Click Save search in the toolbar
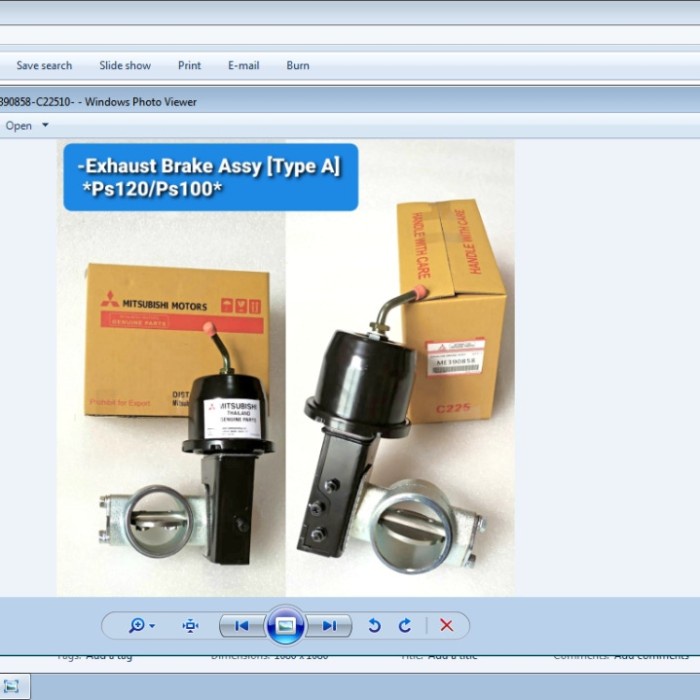 (x=44, y=66)
